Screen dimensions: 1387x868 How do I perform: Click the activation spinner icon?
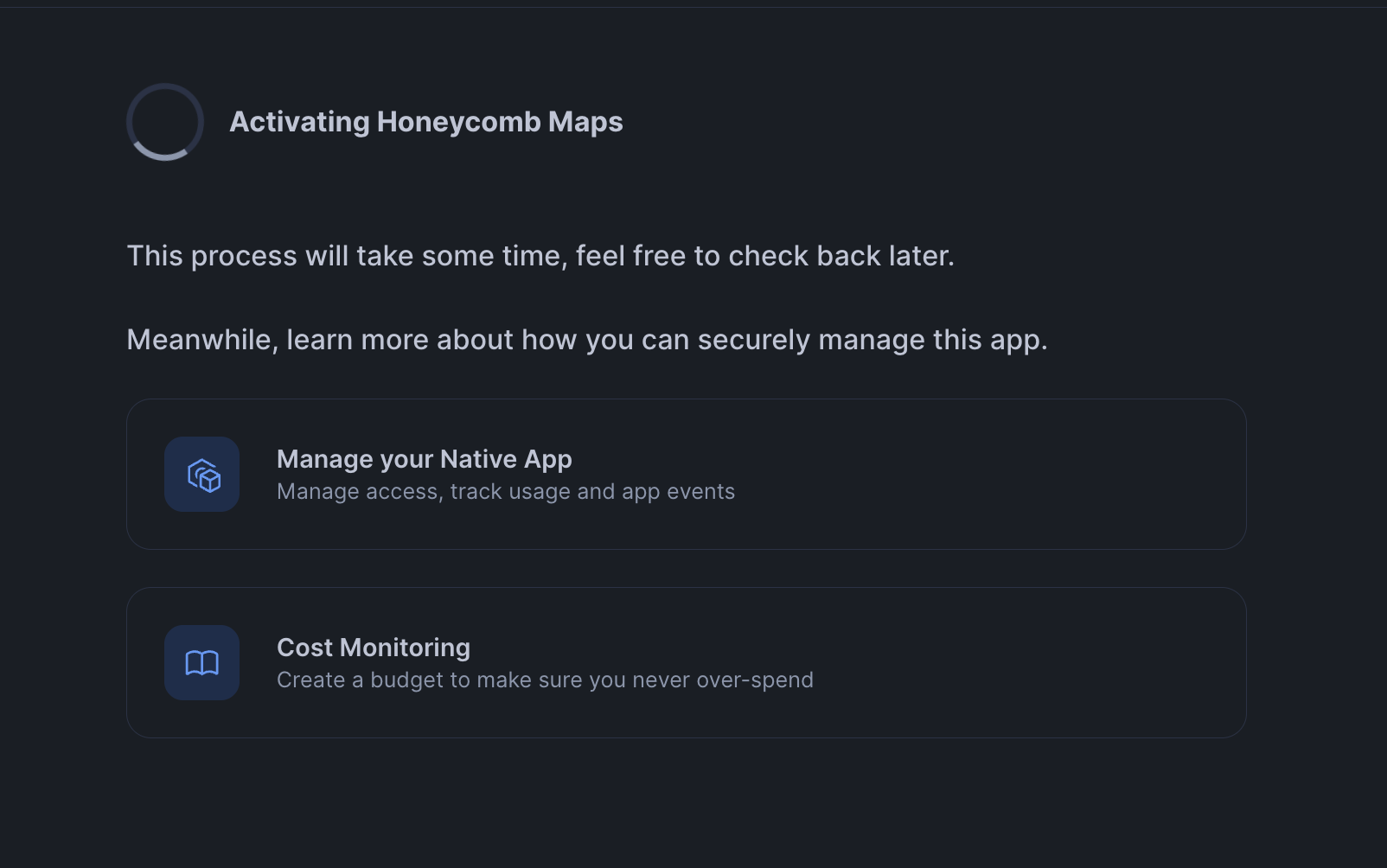(x=164, y=122)
